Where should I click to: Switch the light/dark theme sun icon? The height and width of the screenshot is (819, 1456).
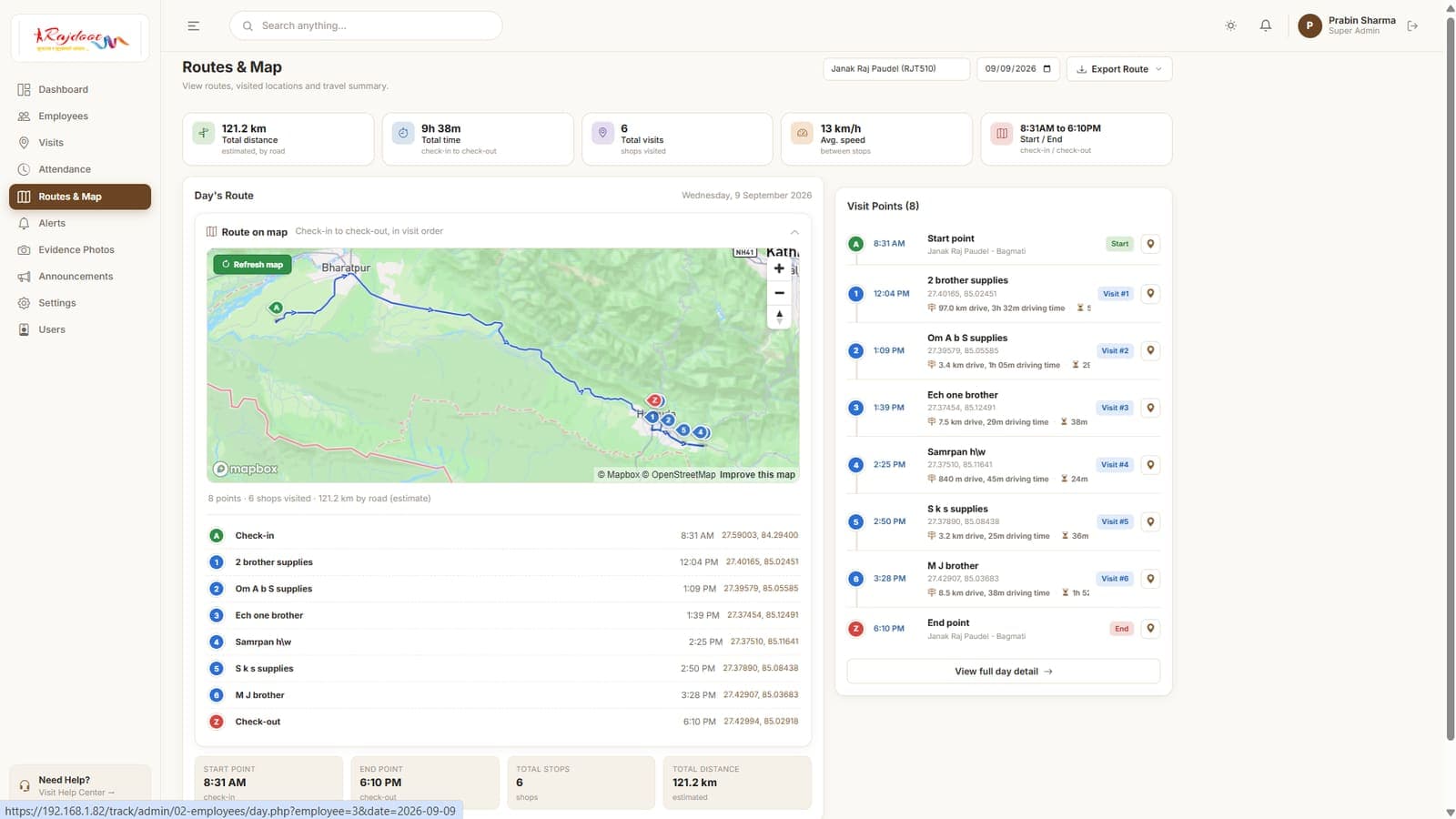[1230, 25]
